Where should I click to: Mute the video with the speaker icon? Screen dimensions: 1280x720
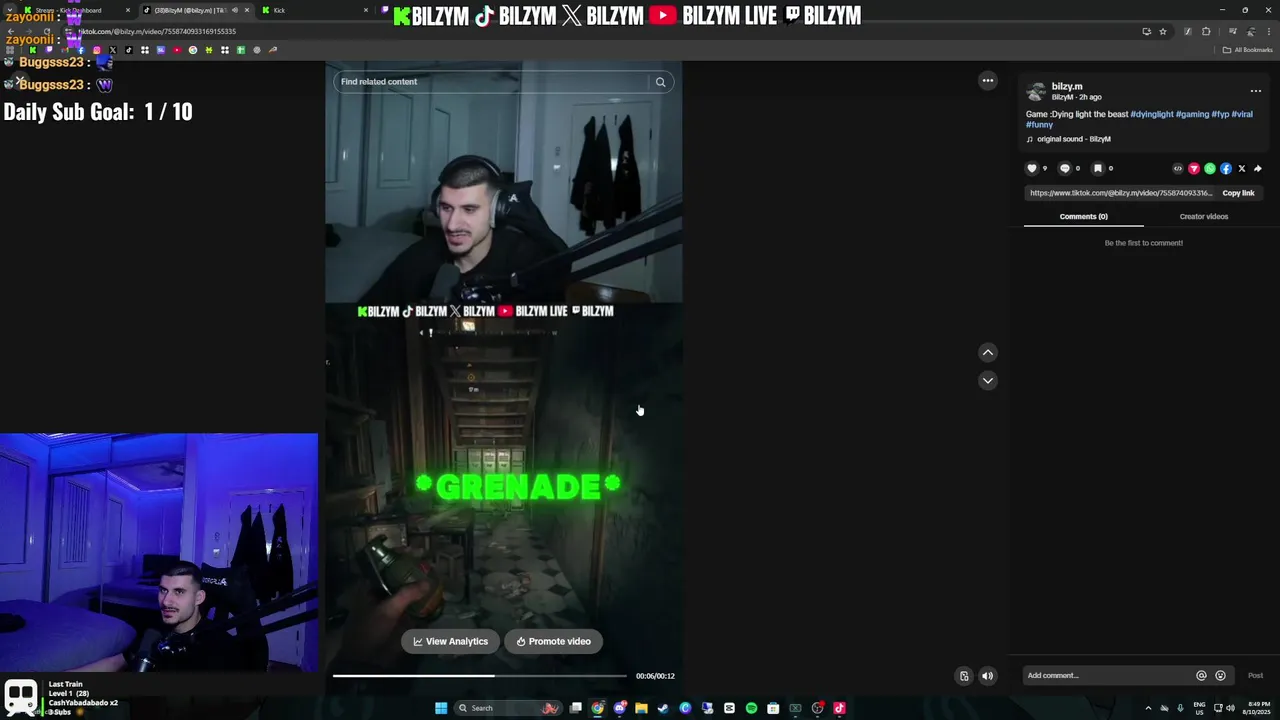click(987, 676)
